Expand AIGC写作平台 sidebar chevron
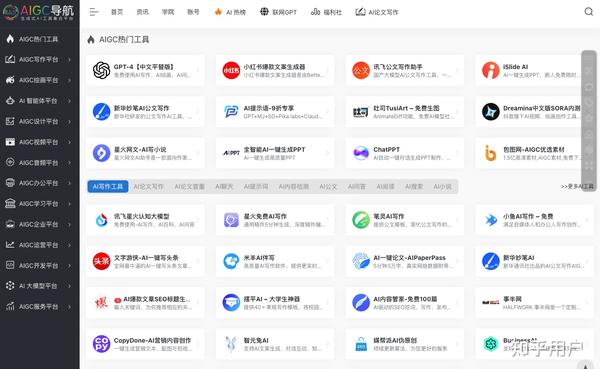Viewport: 600px width, 369px height. click(x=70, y=59)
